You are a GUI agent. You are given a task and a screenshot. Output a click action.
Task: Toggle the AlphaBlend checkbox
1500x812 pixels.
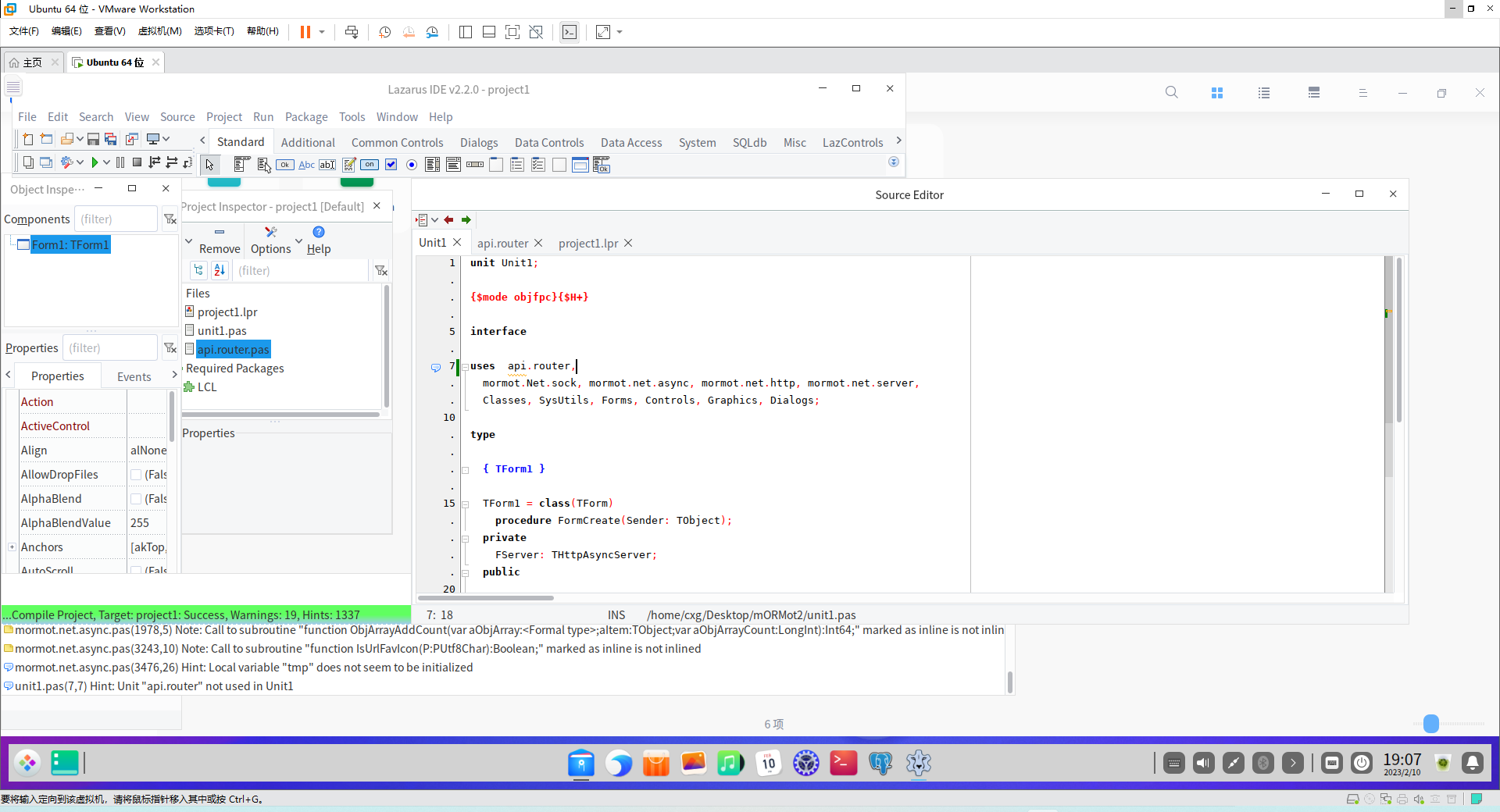136,499
